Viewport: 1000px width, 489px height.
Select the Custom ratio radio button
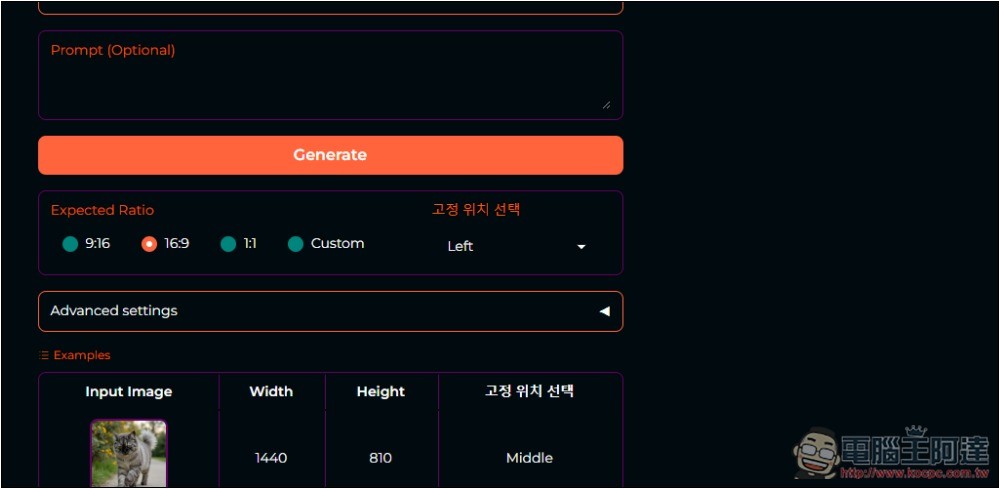[295, 244]
